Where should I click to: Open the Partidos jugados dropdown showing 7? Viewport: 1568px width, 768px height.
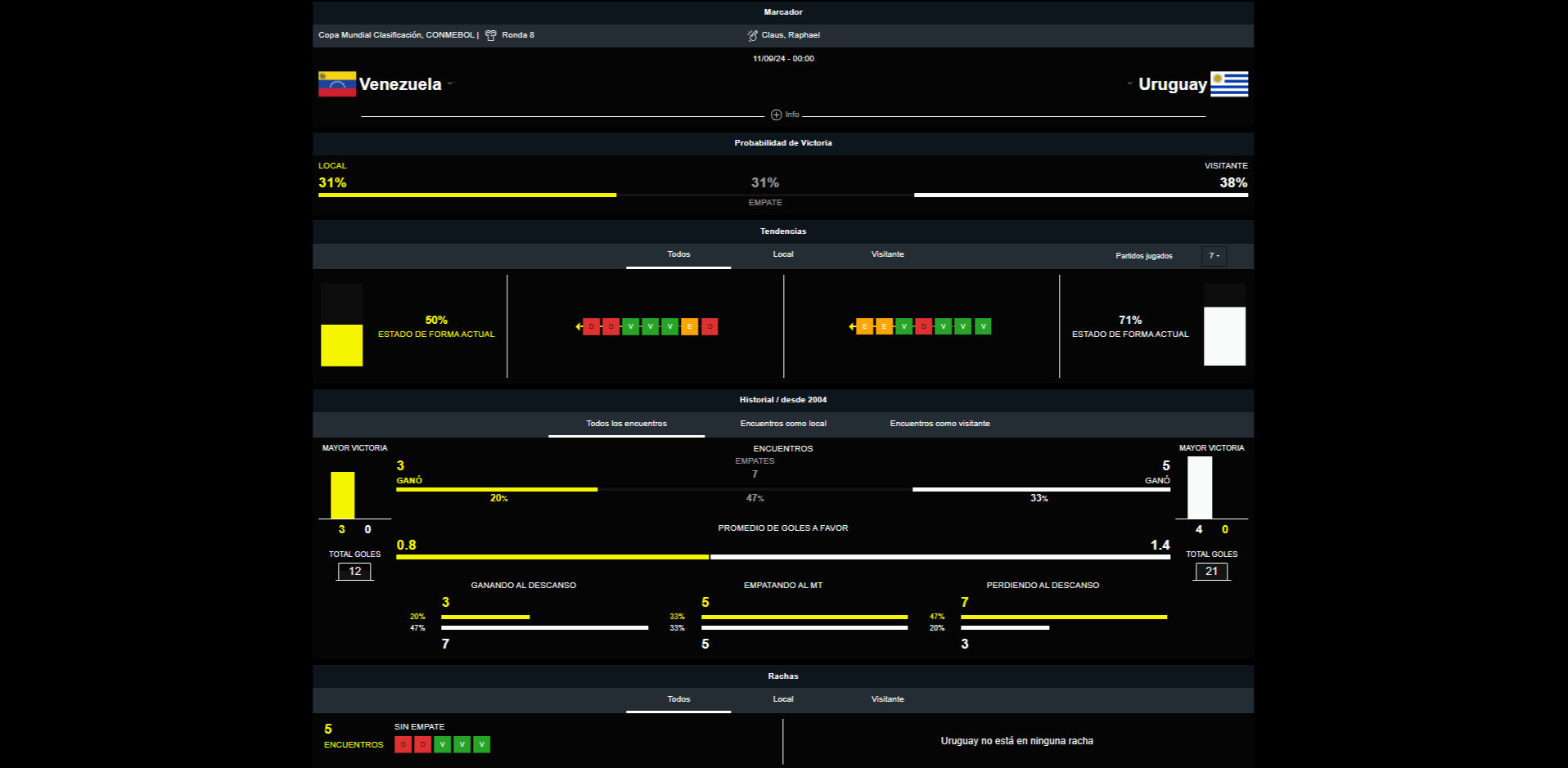coord(1214,256)
